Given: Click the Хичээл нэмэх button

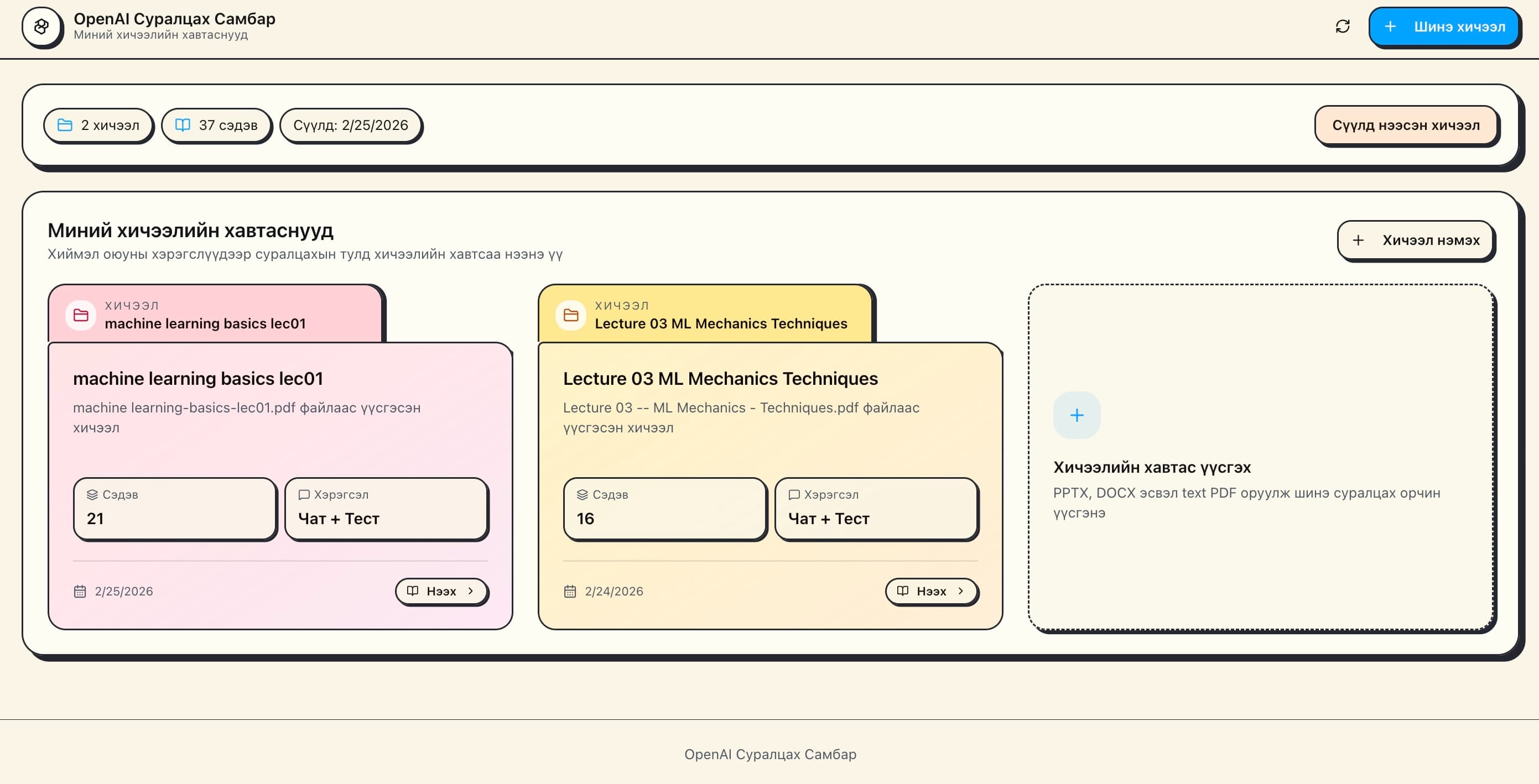Looking at the screenshot, I should point(1415,241).
